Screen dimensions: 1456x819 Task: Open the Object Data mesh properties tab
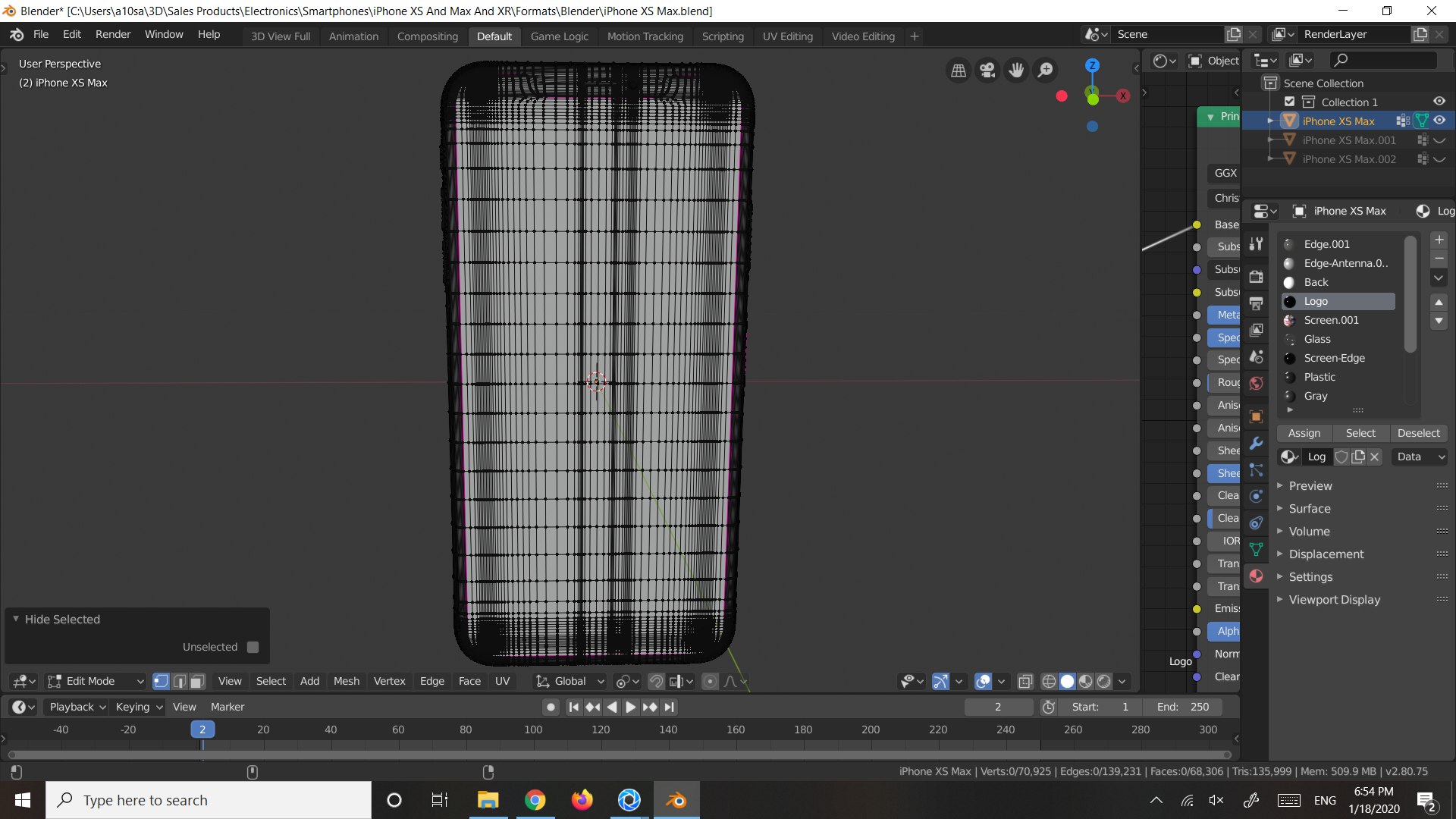point(1257,549)
